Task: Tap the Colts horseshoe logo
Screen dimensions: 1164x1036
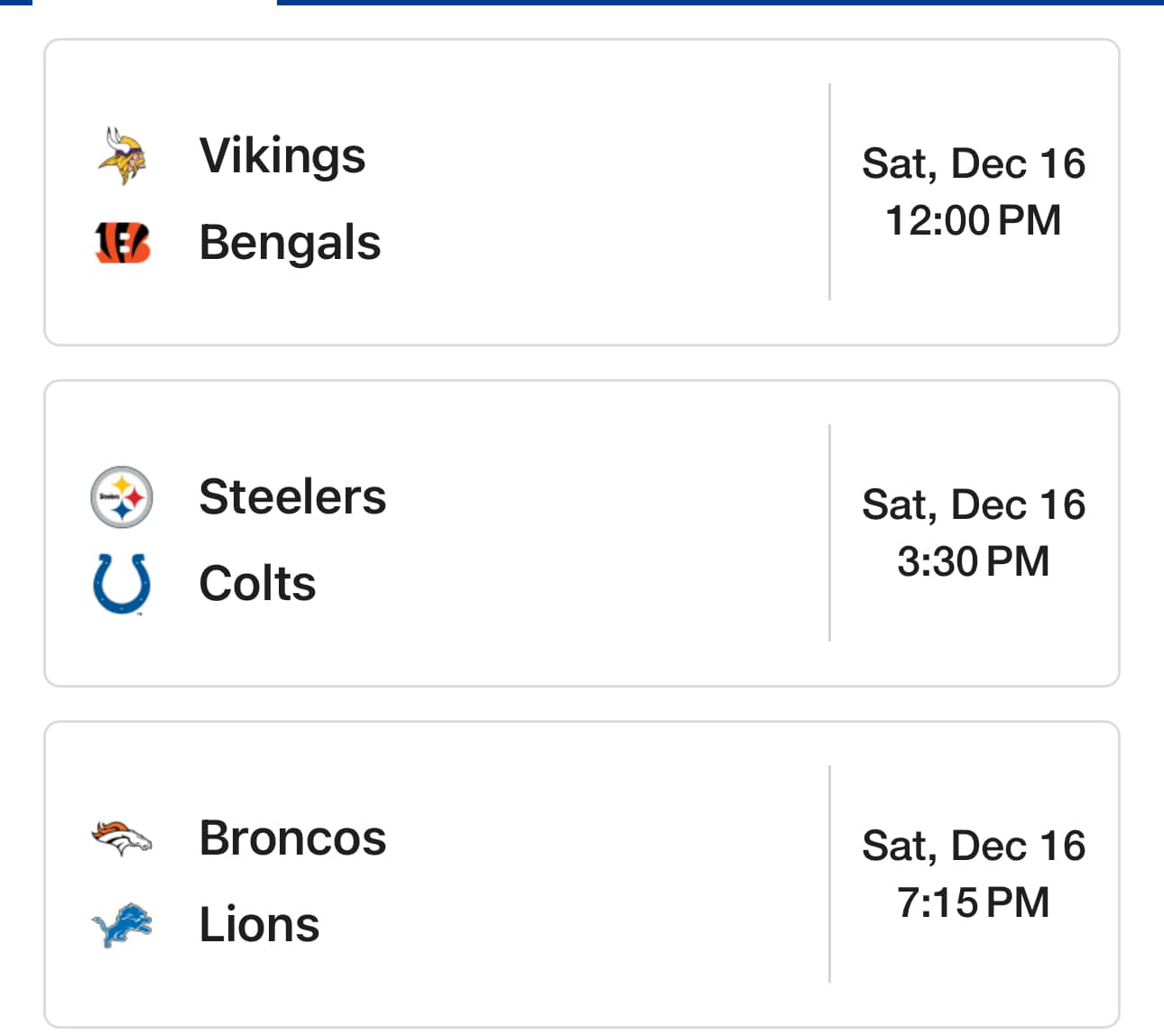Action: click(x=122, y=584)
